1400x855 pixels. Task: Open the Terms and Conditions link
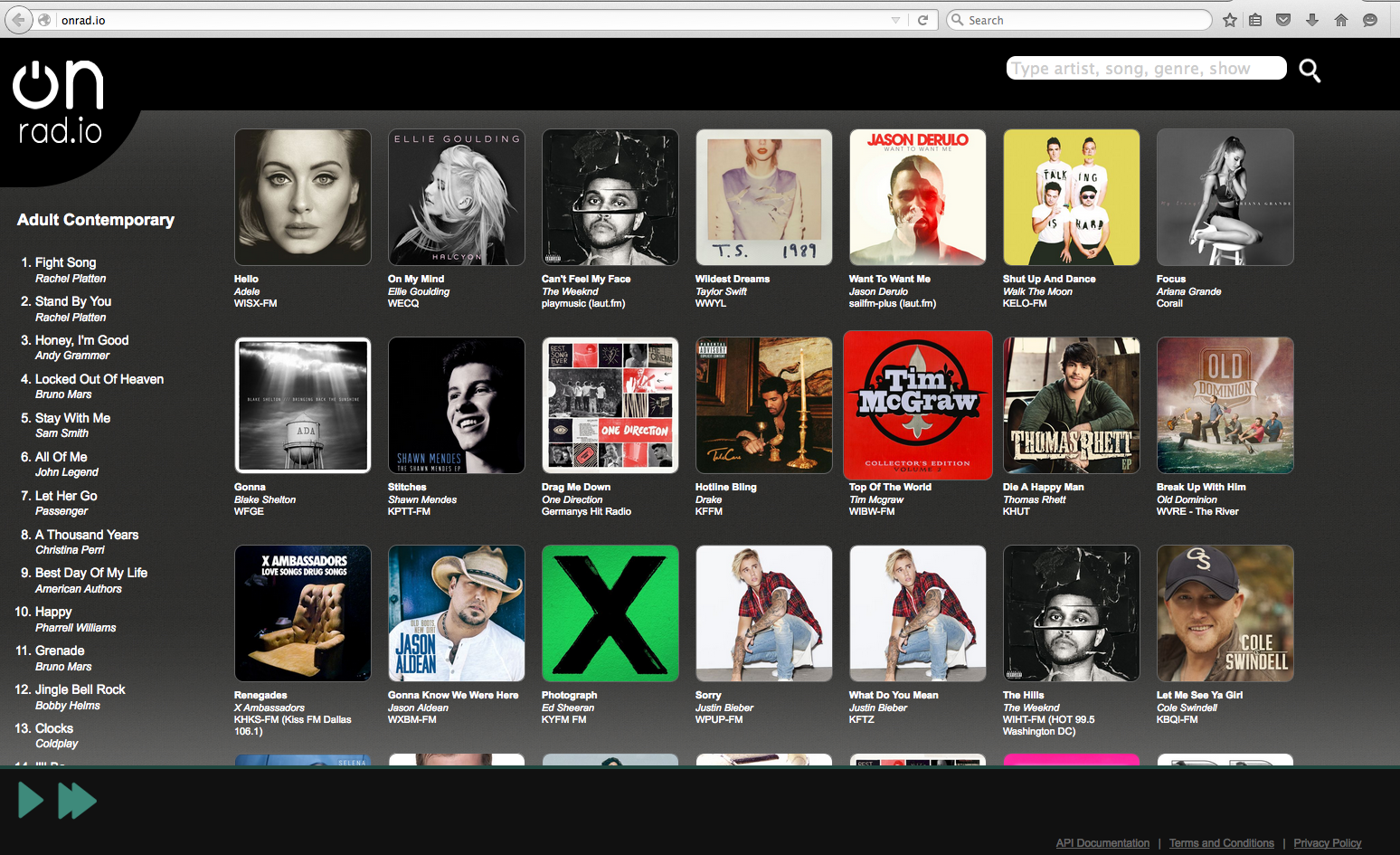1222,843
